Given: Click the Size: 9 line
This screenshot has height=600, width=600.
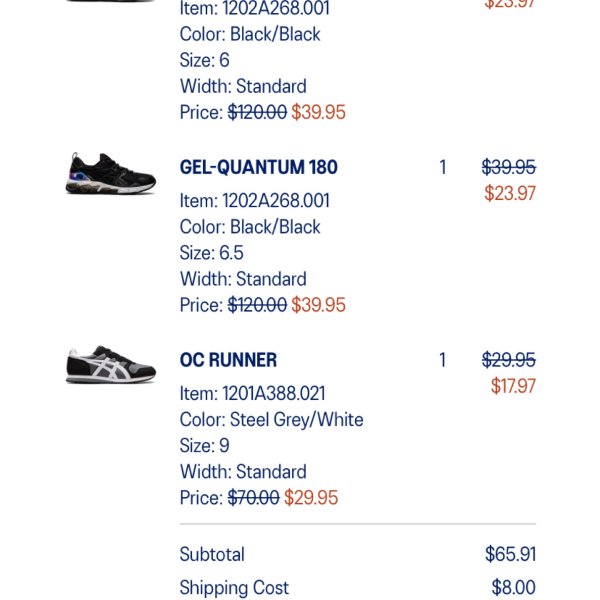Looking at the screenshot, I should [x=205, y=445].
